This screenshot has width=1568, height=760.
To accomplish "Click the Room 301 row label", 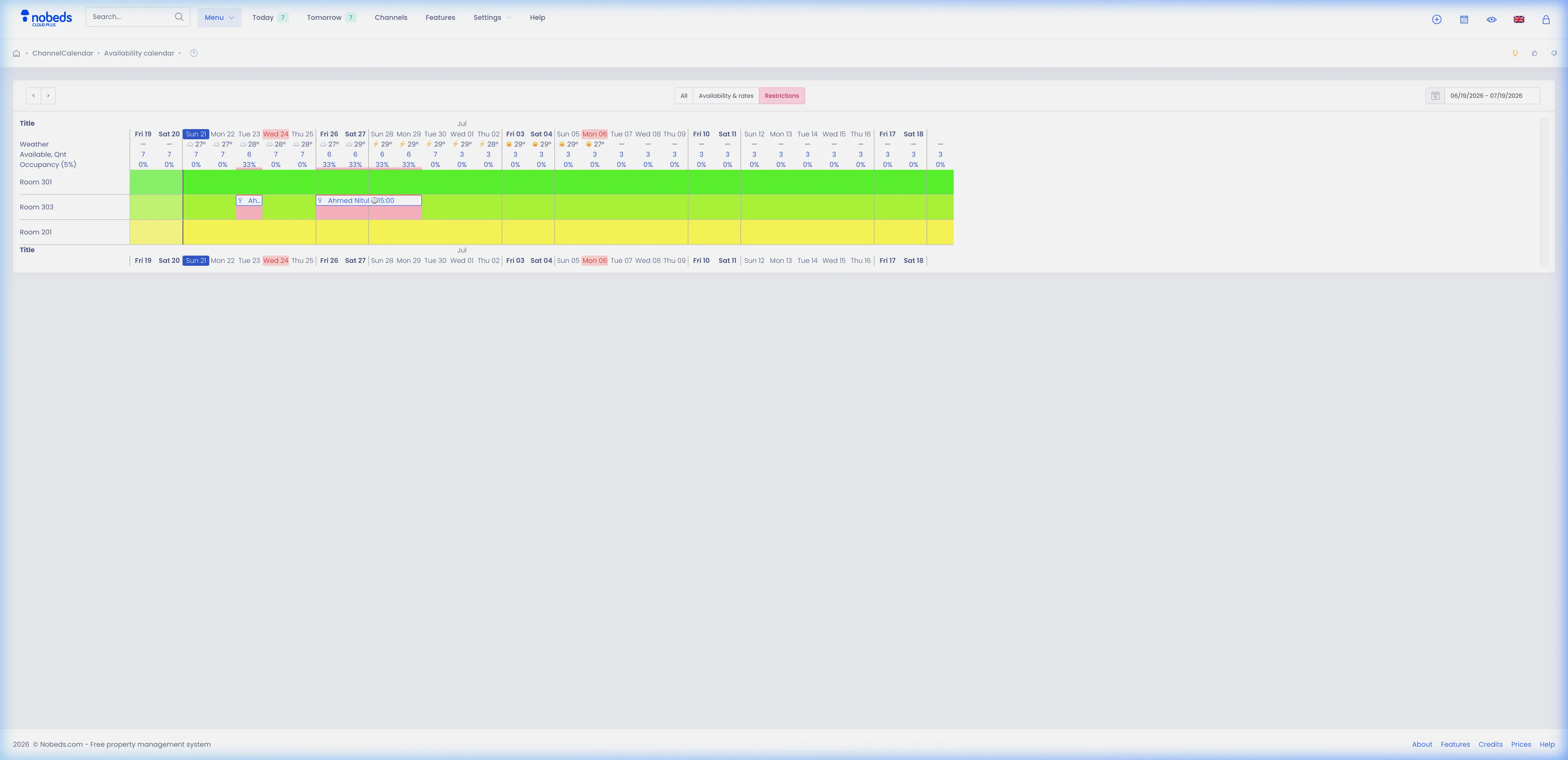I will coord(36,182).
